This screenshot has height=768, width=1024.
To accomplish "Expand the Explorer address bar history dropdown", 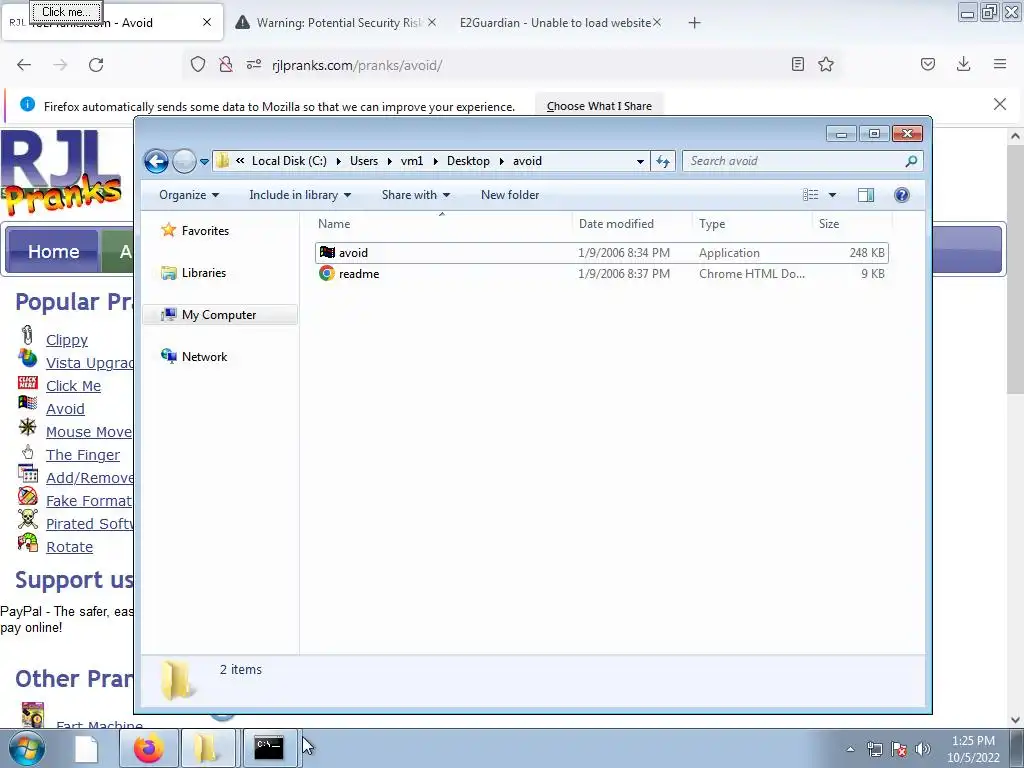I will click(640, 161).
